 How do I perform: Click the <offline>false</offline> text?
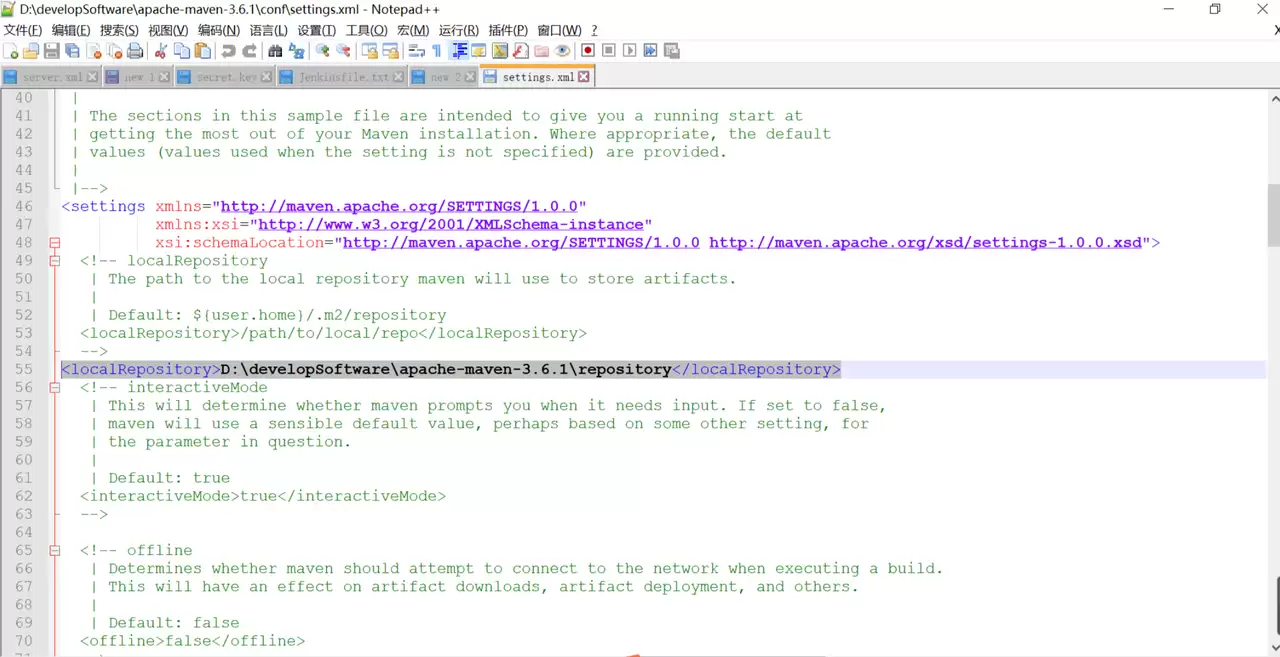coord(193,641)
